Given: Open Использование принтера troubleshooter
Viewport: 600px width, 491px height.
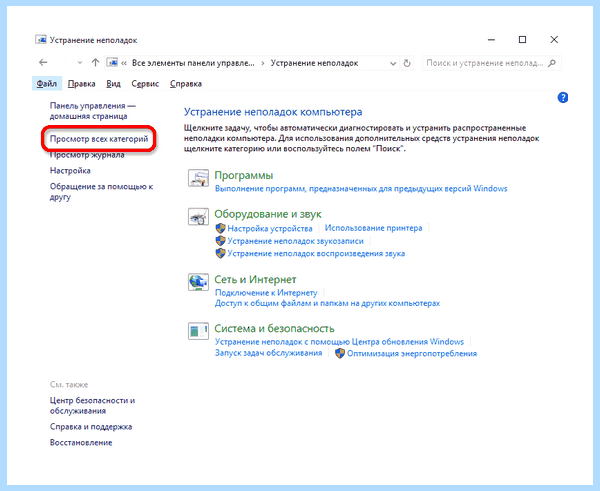Looking at the screenshot, I should tap(373, 228).
